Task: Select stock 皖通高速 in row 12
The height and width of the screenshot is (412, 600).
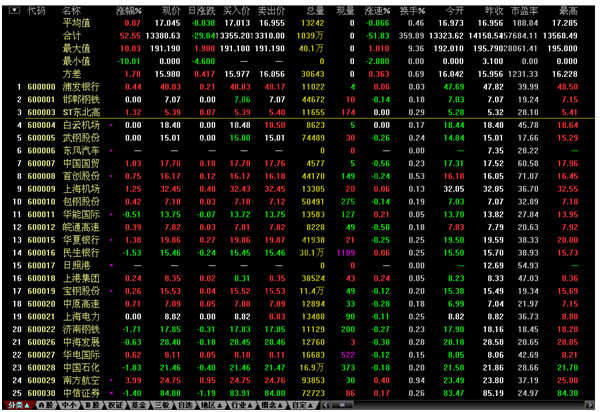Action: 81,227
